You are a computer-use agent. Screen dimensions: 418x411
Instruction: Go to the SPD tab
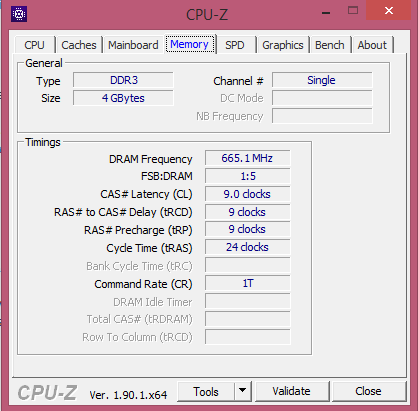235,45
